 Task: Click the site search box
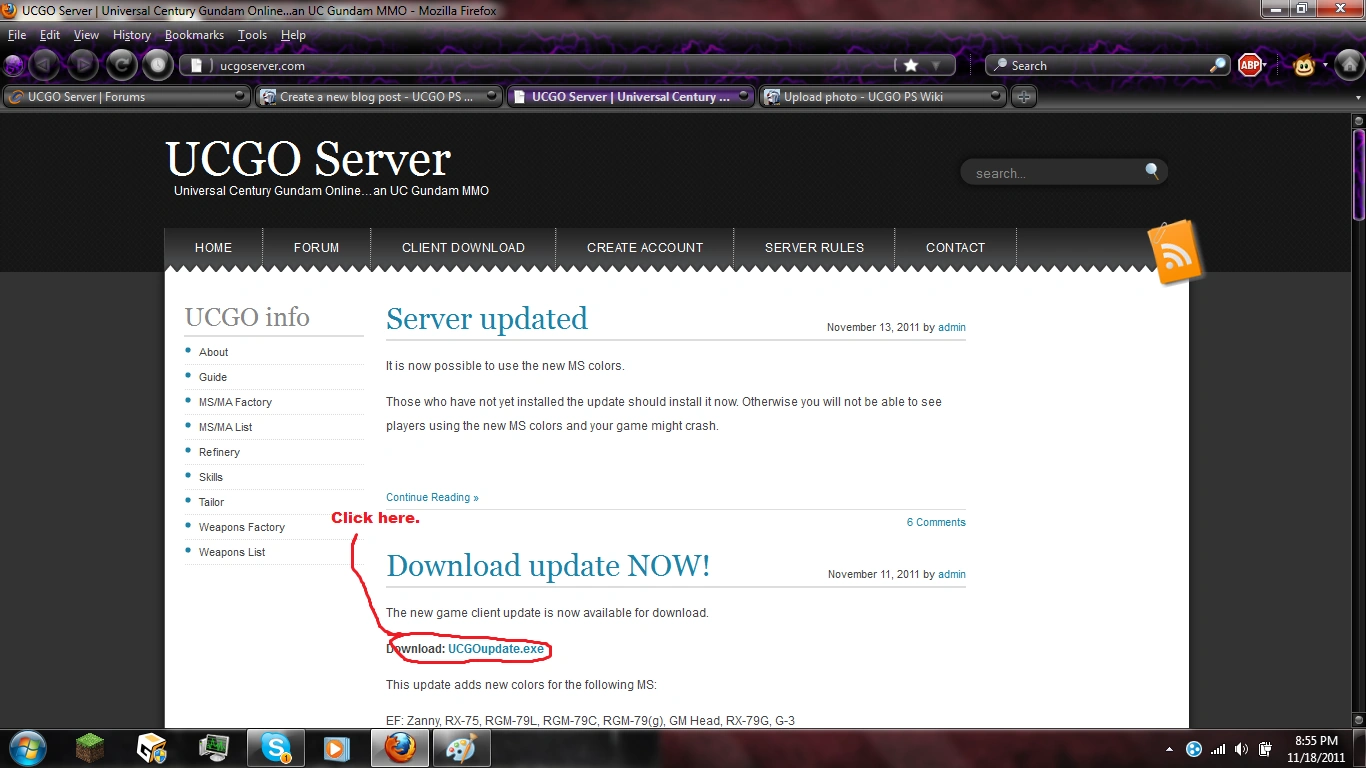(1064, 172)
